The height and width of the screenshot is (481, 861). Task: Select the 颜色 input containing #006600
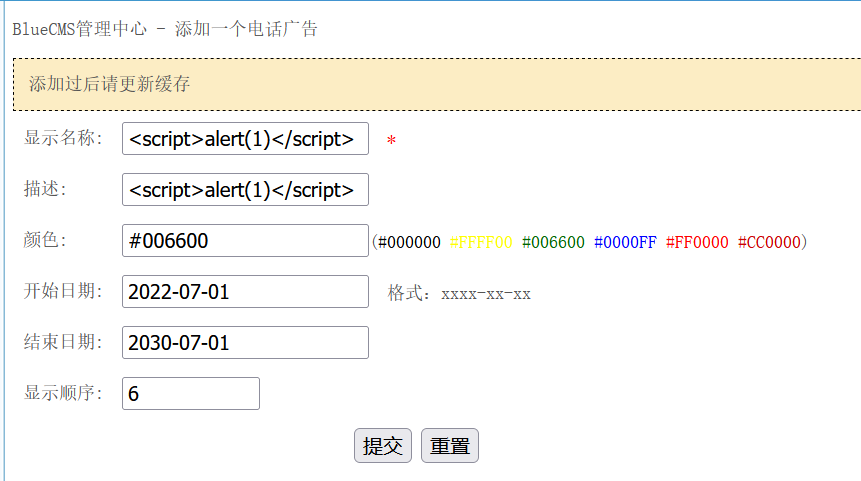point(245,241)
